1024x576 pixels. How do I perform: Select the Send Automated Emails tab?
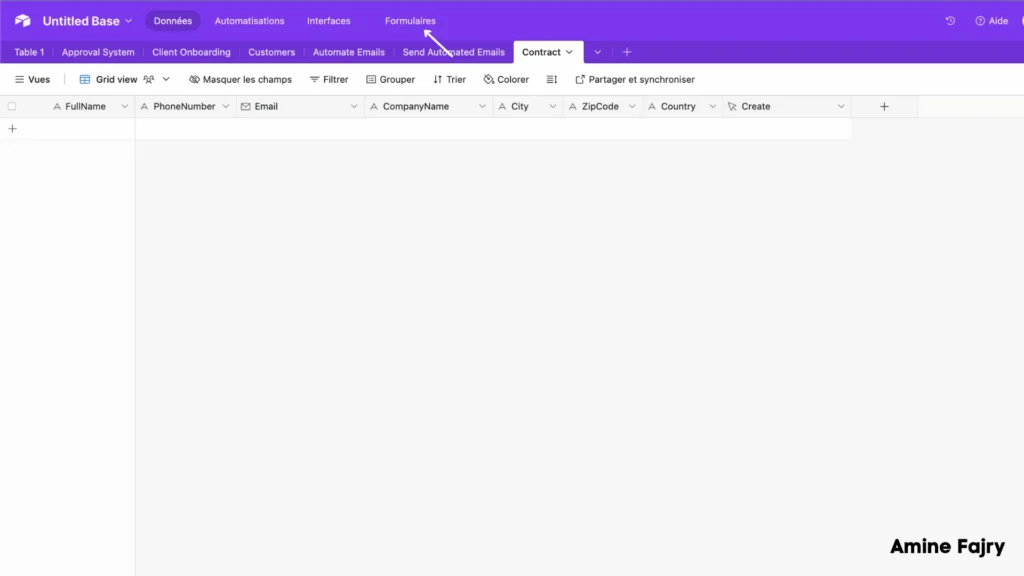pos(454,52)
